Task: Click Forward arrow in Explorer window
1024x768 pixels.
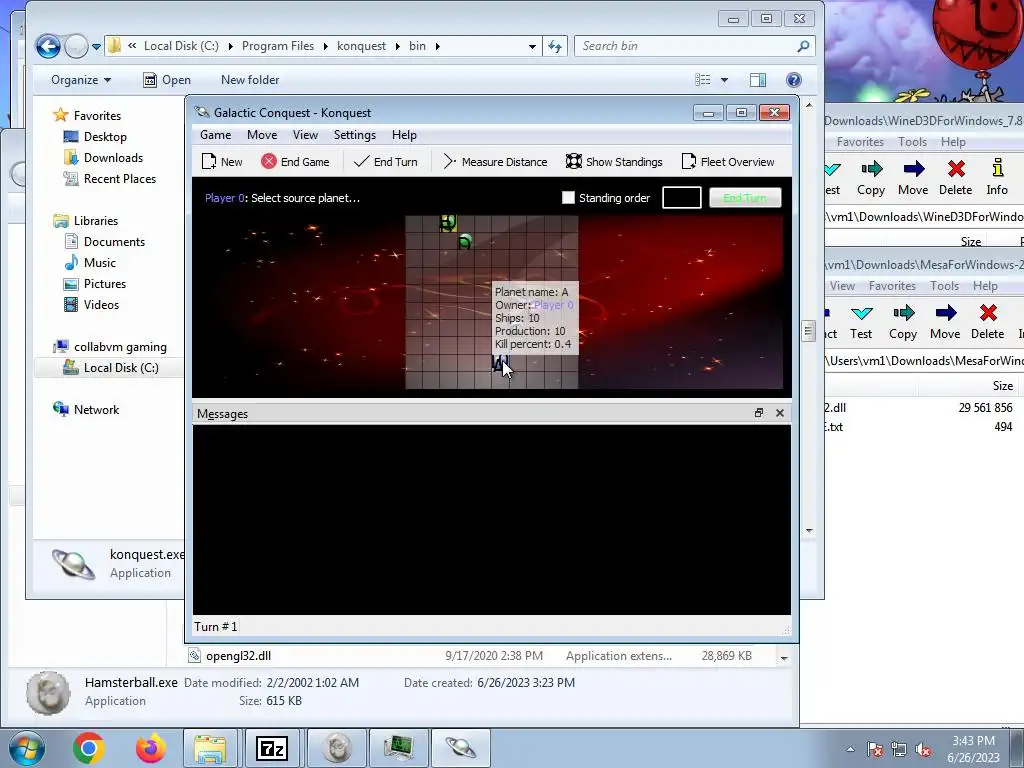Action: pyautogui.click(x=76, y=46)
